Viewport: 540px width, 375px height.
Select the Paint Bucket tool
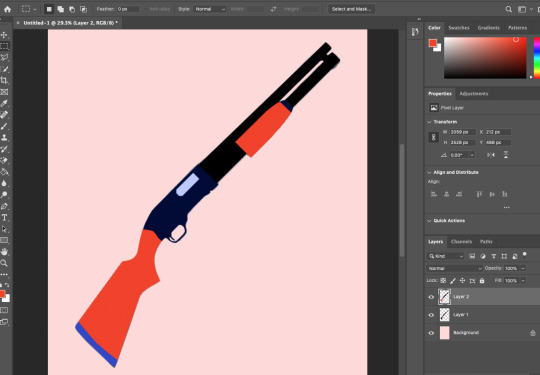pyautogui.click(x=4, y=171)
